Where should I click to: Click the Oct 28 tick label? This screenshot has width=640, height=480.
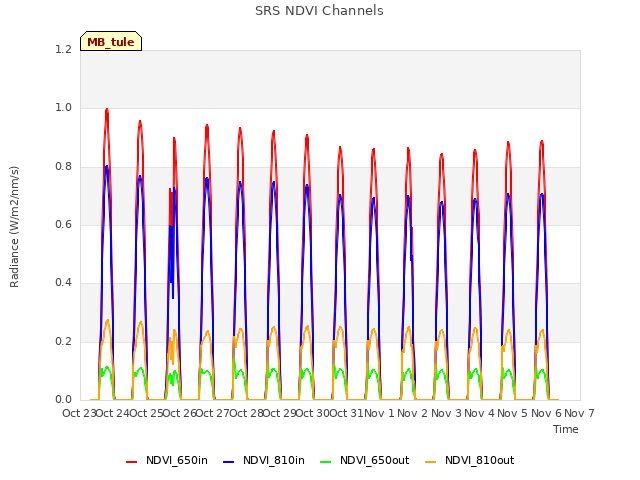click(246, 413)
